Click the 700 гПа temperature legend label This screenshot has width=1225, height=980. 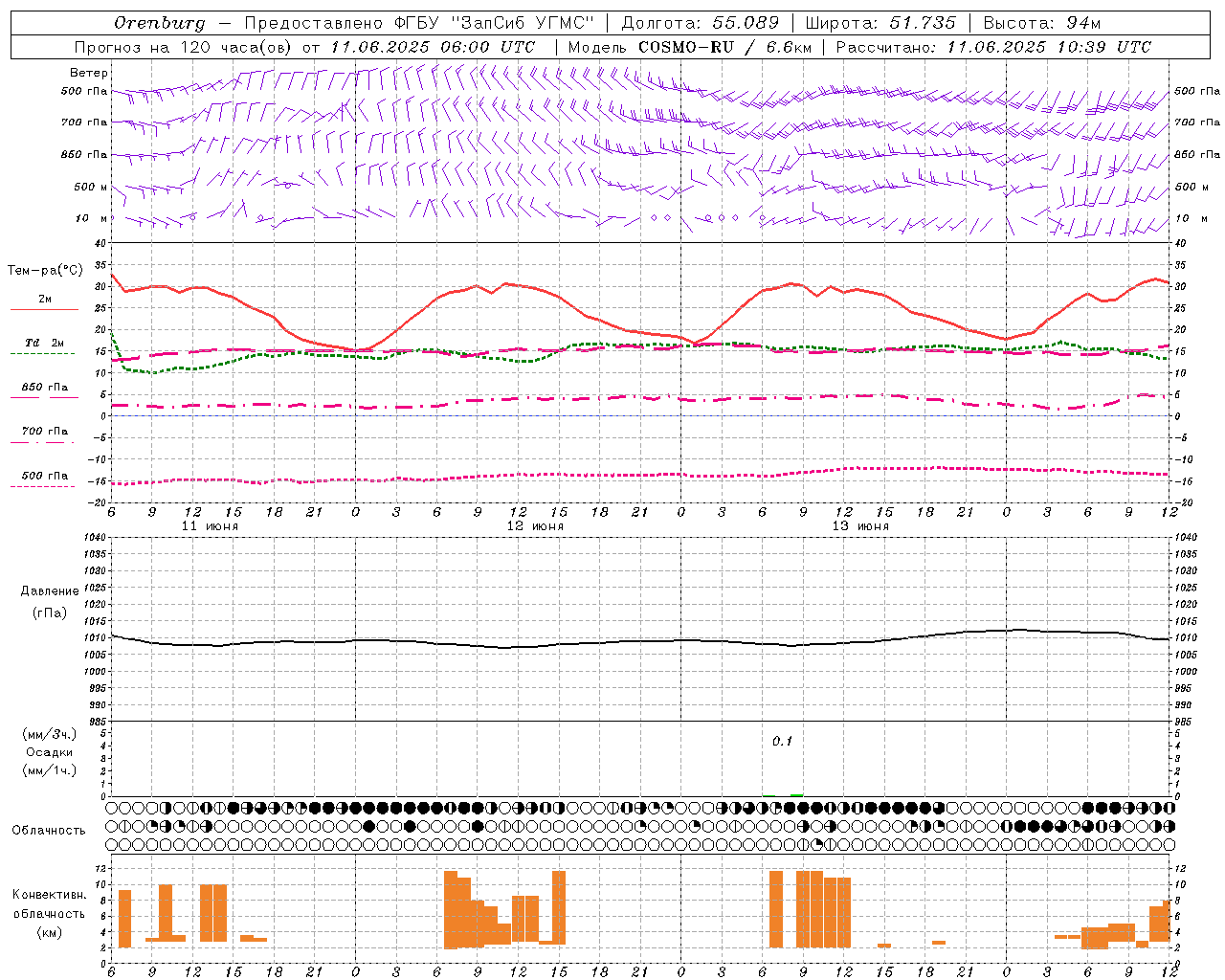point(44,432)
